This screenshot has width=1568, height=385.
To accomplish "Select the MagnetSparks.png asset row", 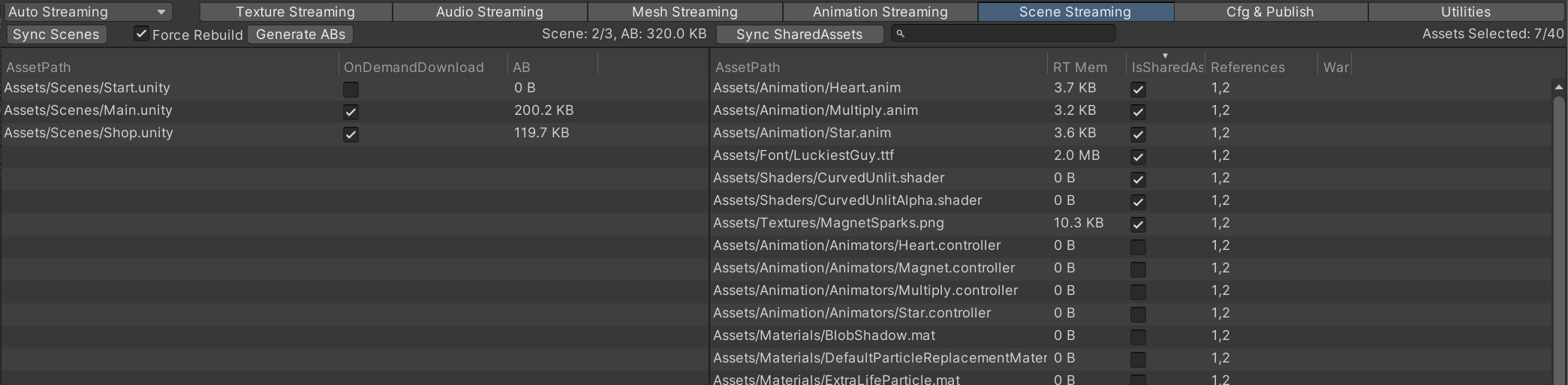I will pyautogui.click(x=828, y=223).
